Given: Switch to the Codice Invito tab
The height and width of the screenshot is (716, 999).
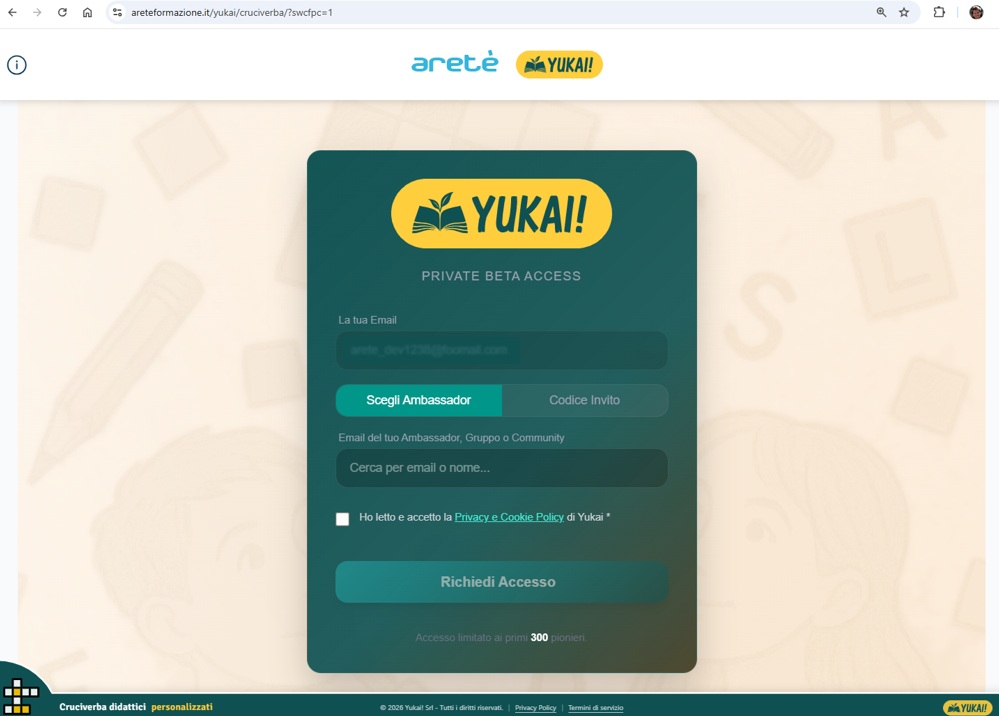Looking at the screenshot, I should point(585,400).
